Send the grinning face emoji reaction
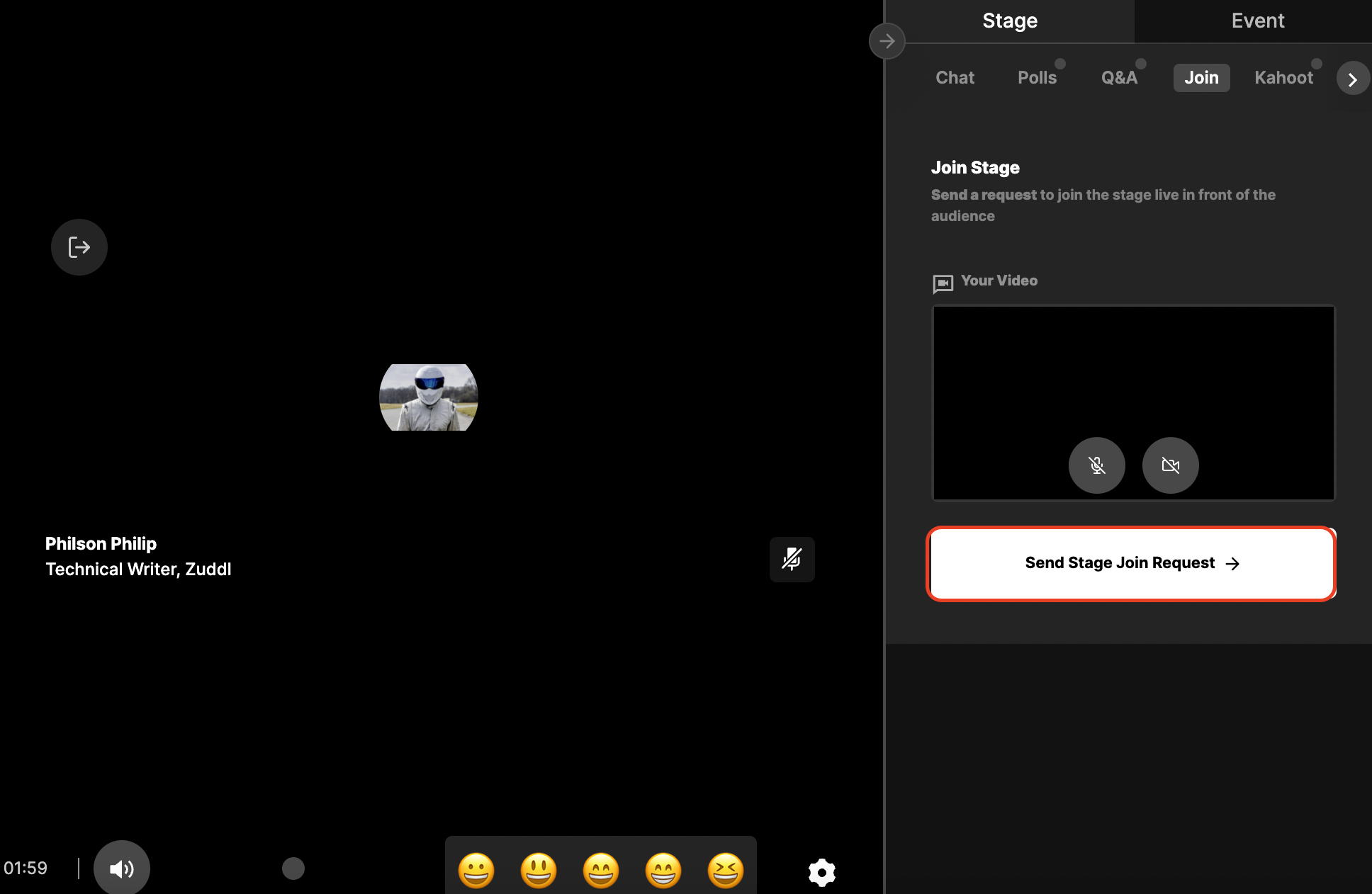 coord(476,870)
